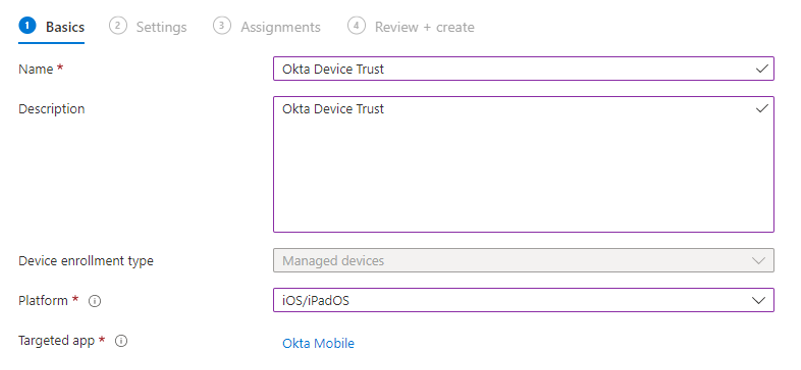Click the Platform info icon
This screenshot has height=370, width=801.
[95, 302]
